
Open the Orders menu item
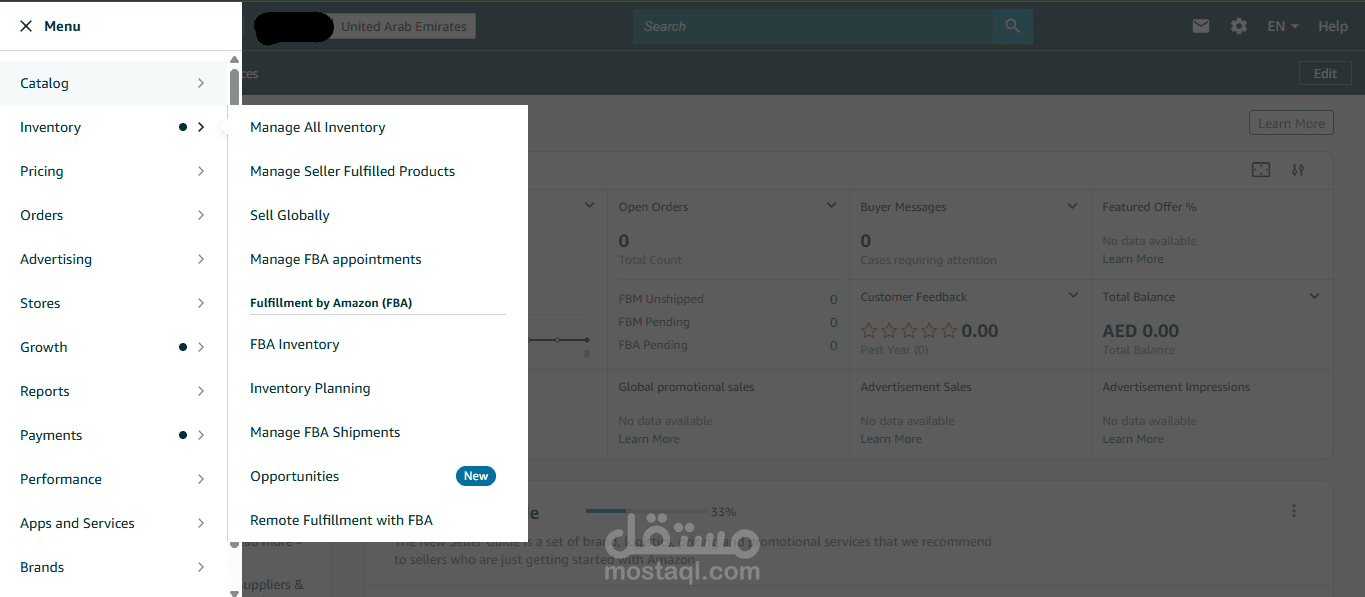pos(113,215)
